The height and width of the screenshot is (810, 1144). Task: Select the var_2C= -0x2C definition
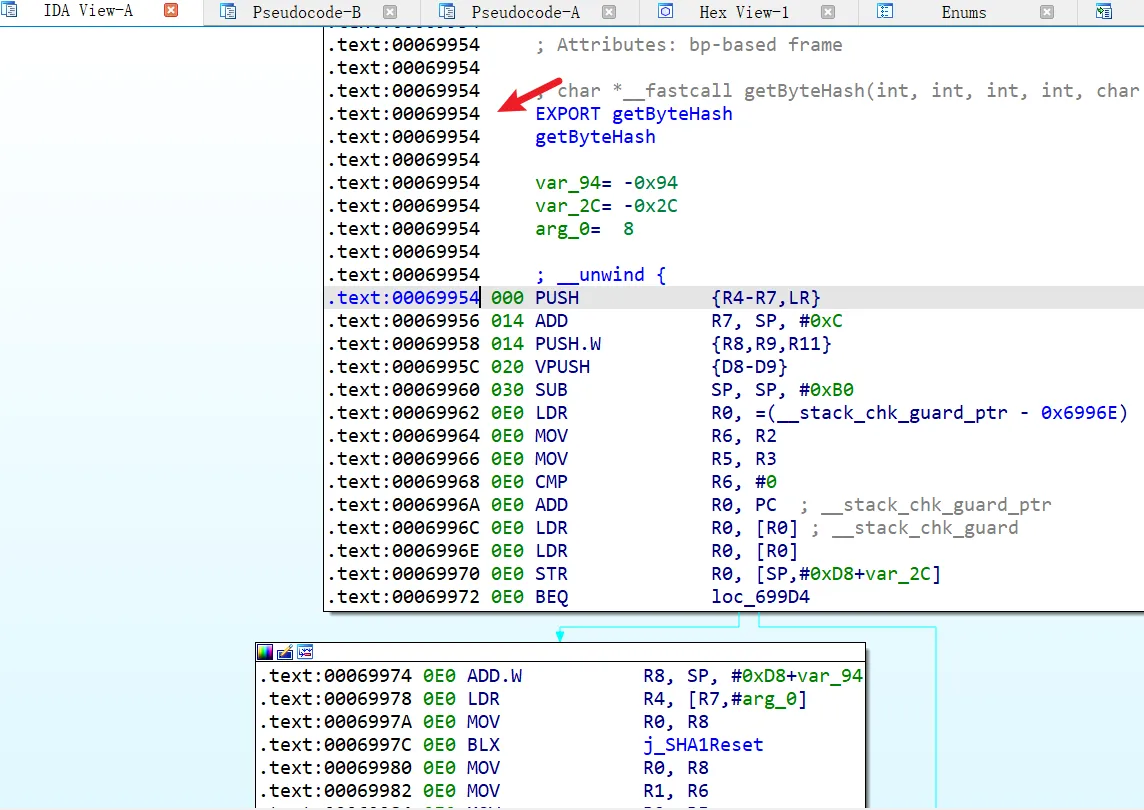tap(606, 207)
